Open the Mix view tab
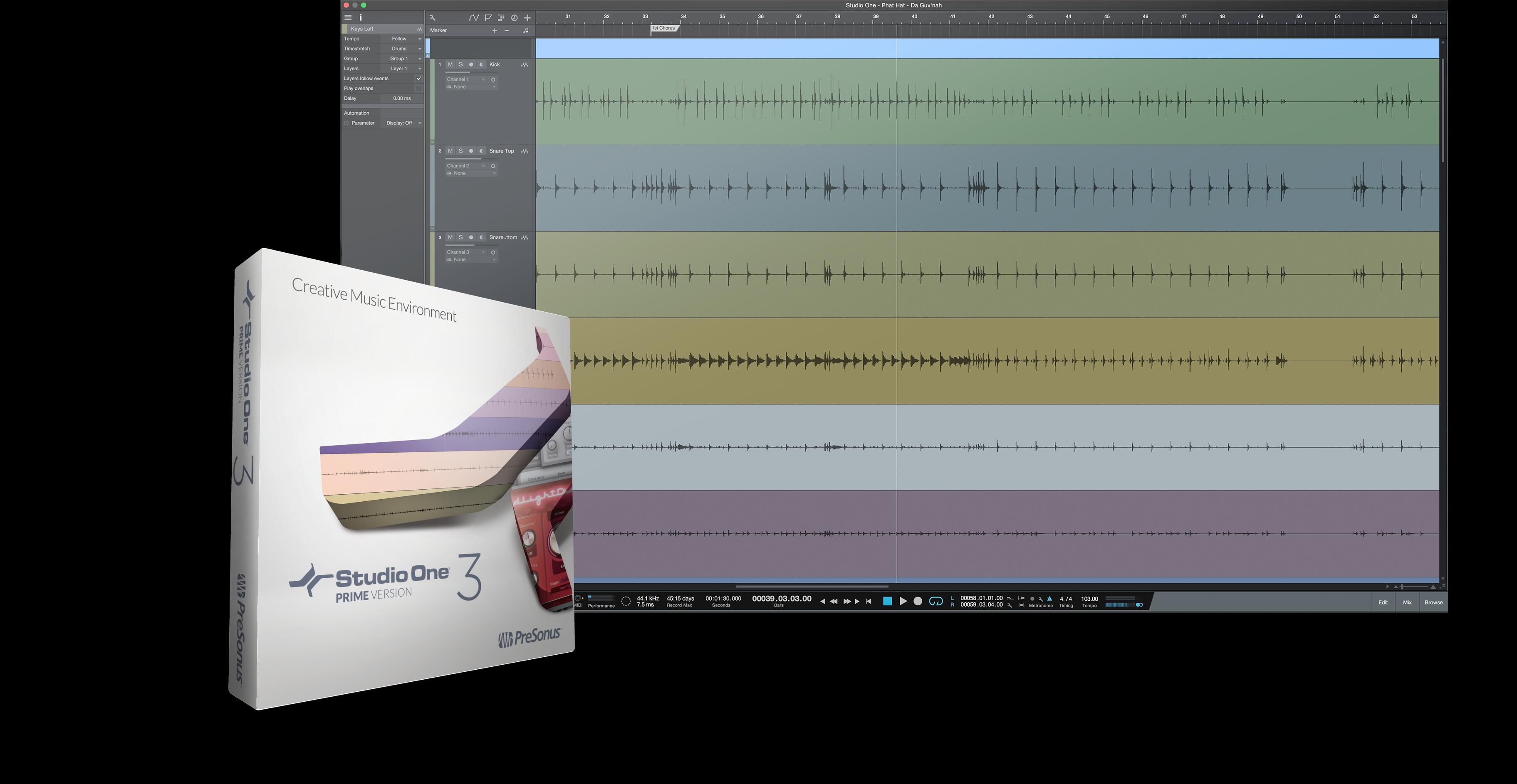The image size is (1517, 784). click(1407, 602)
